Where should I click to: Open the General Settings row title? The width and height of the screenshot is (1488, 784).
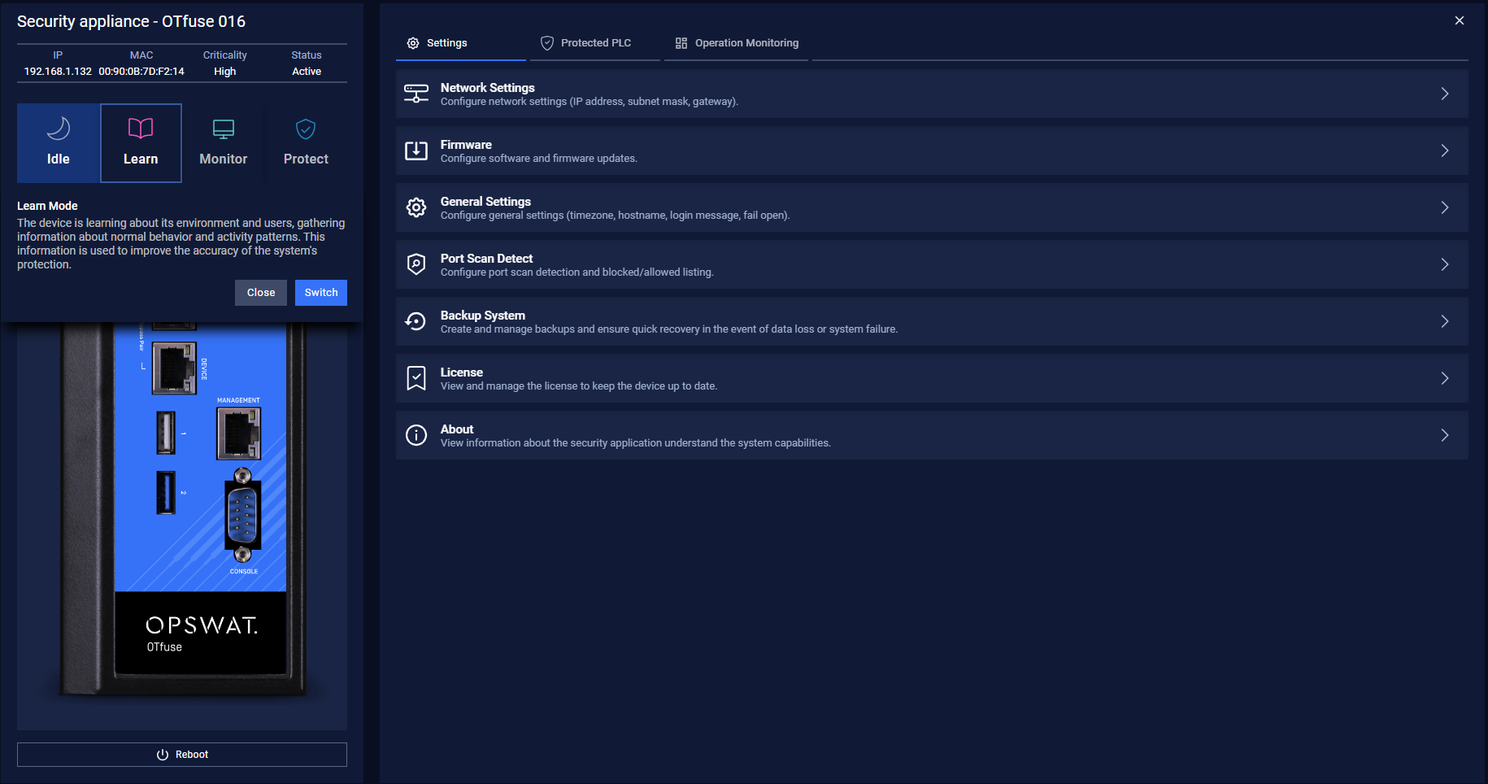point(485,202)
